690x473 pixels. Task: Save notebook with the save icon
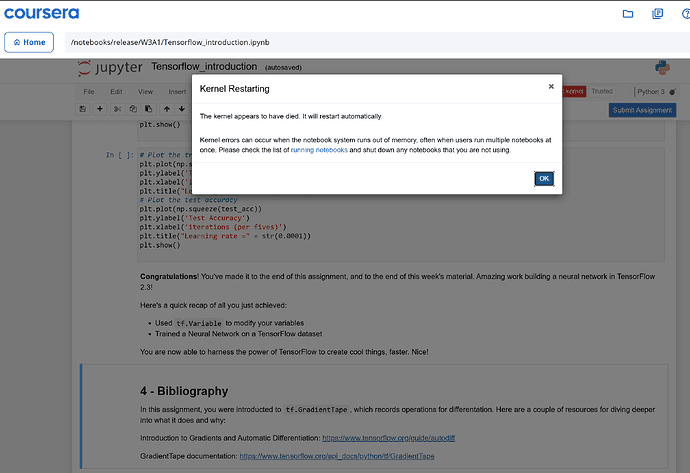tap(83, 109)
